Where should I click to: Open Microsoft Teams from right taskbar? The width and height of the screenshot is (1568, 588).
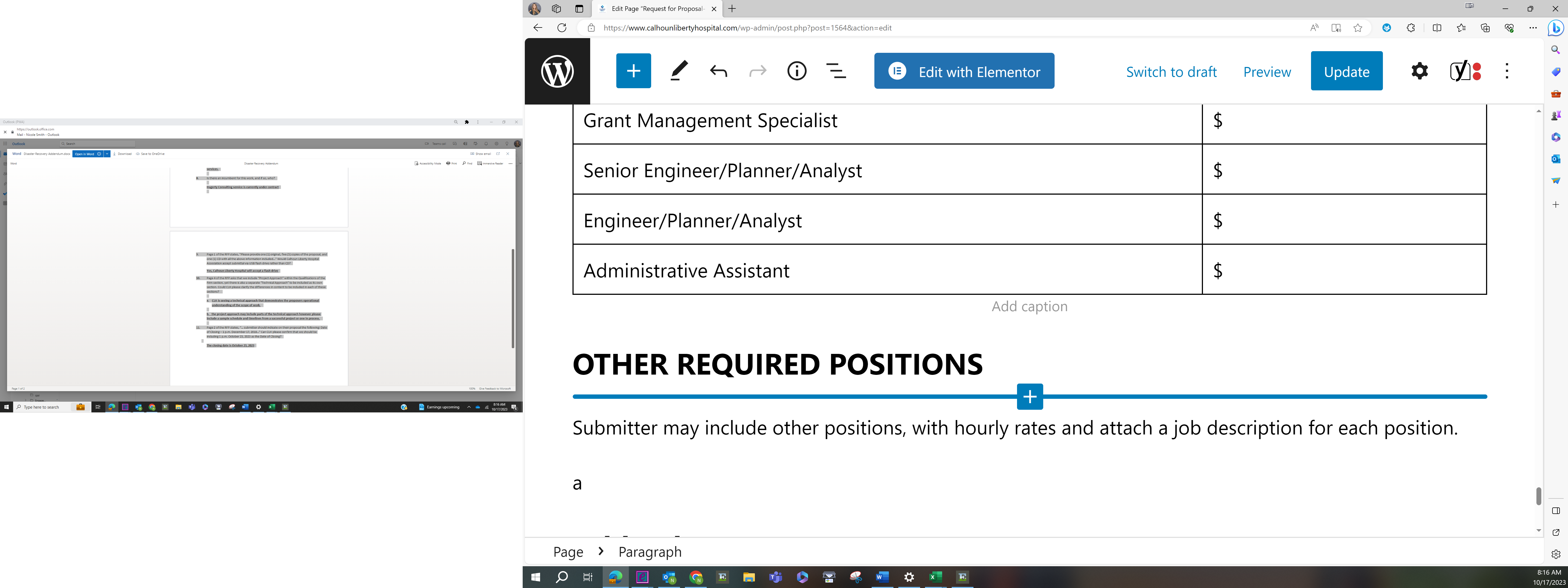click(776, 577)
